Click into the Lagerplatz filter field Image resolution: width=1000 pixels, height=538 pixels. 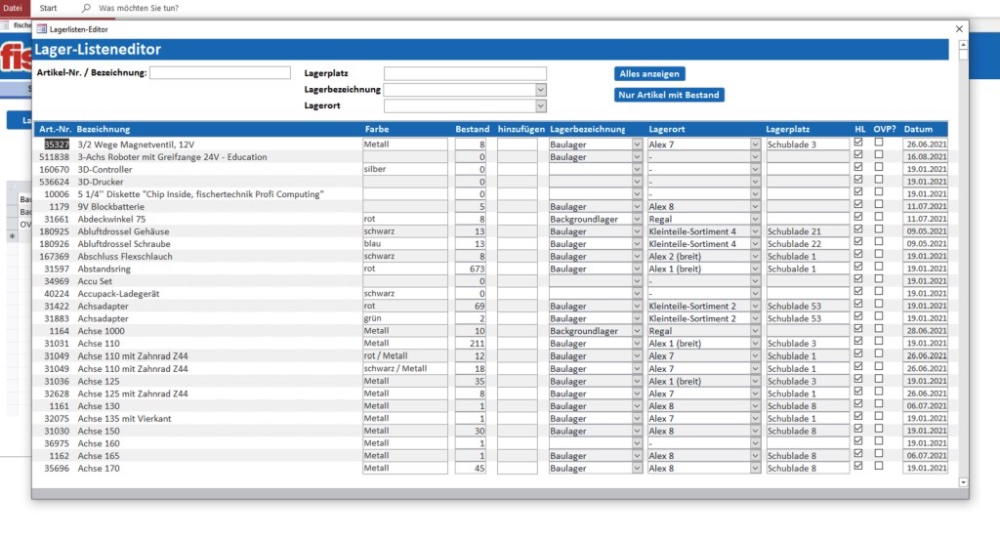(x=465, y=73)
